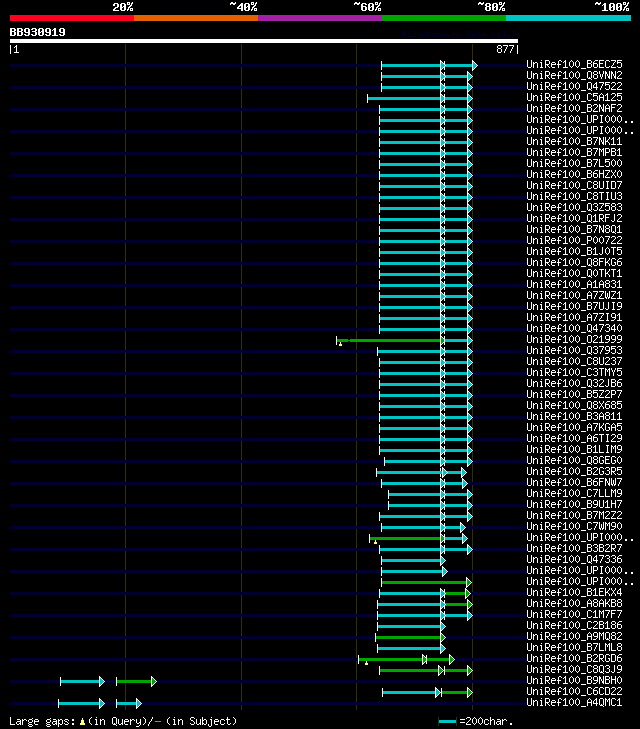
Task: Select the UniRef100_Q8GEG0 label
Action: click(x=574, y=460)
